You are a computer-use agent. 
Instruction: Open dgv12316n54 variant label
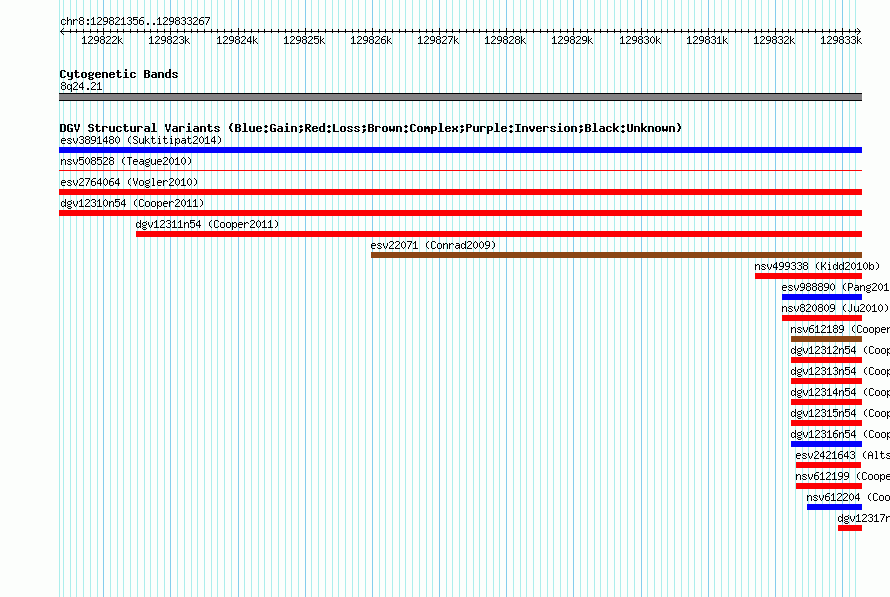840,434
